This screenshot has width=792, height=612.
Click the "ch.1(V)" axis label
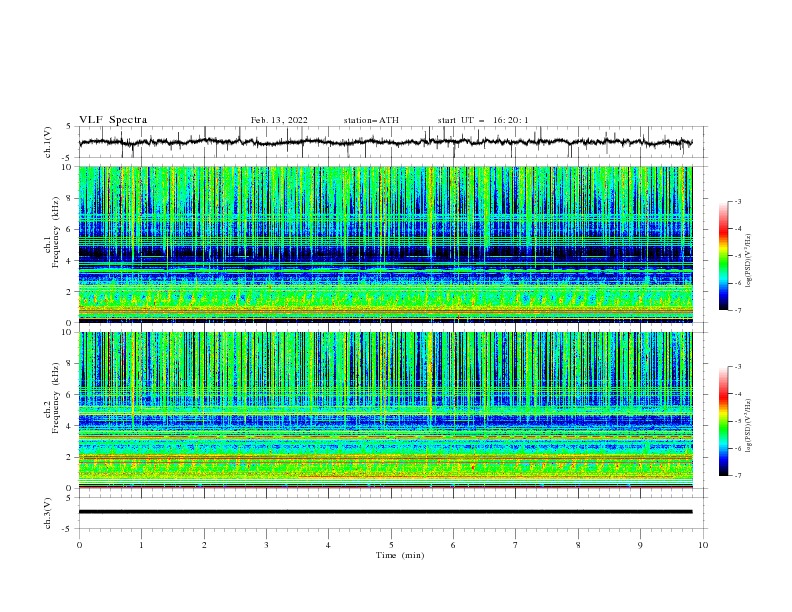click(x=48, y=142)
